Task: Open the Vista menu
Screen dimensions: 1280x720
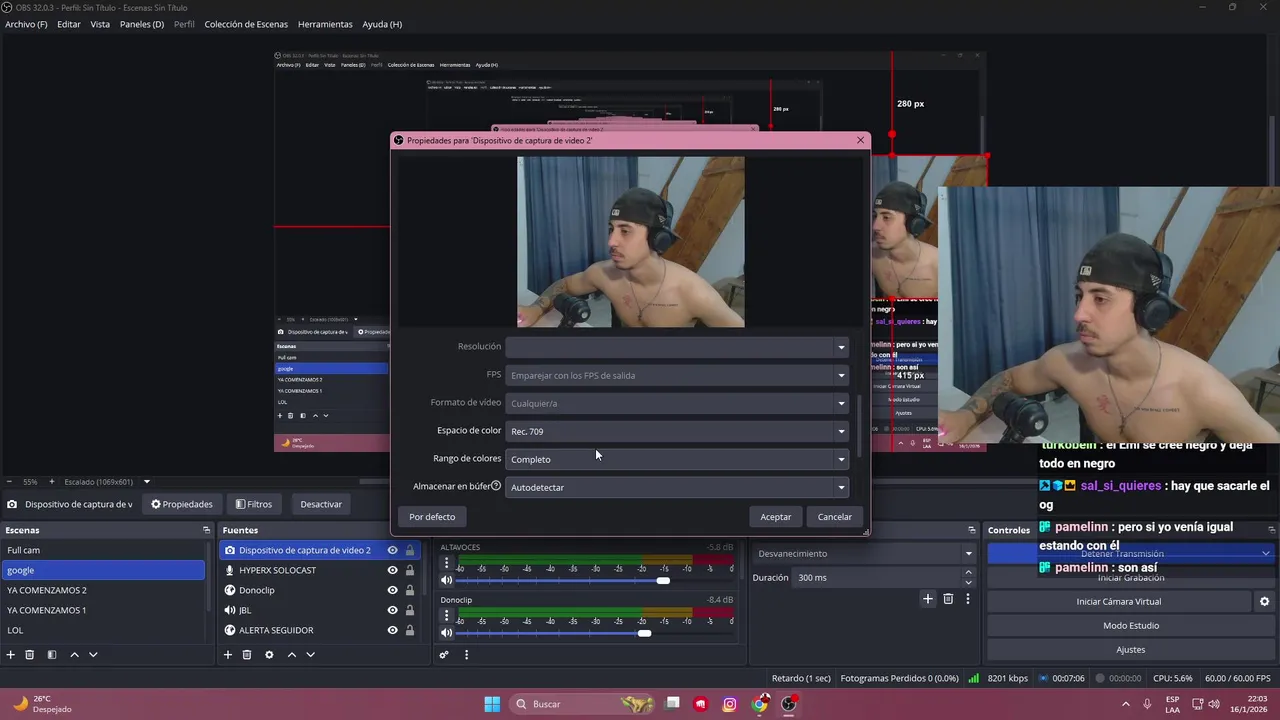Action: pos(100,24)
